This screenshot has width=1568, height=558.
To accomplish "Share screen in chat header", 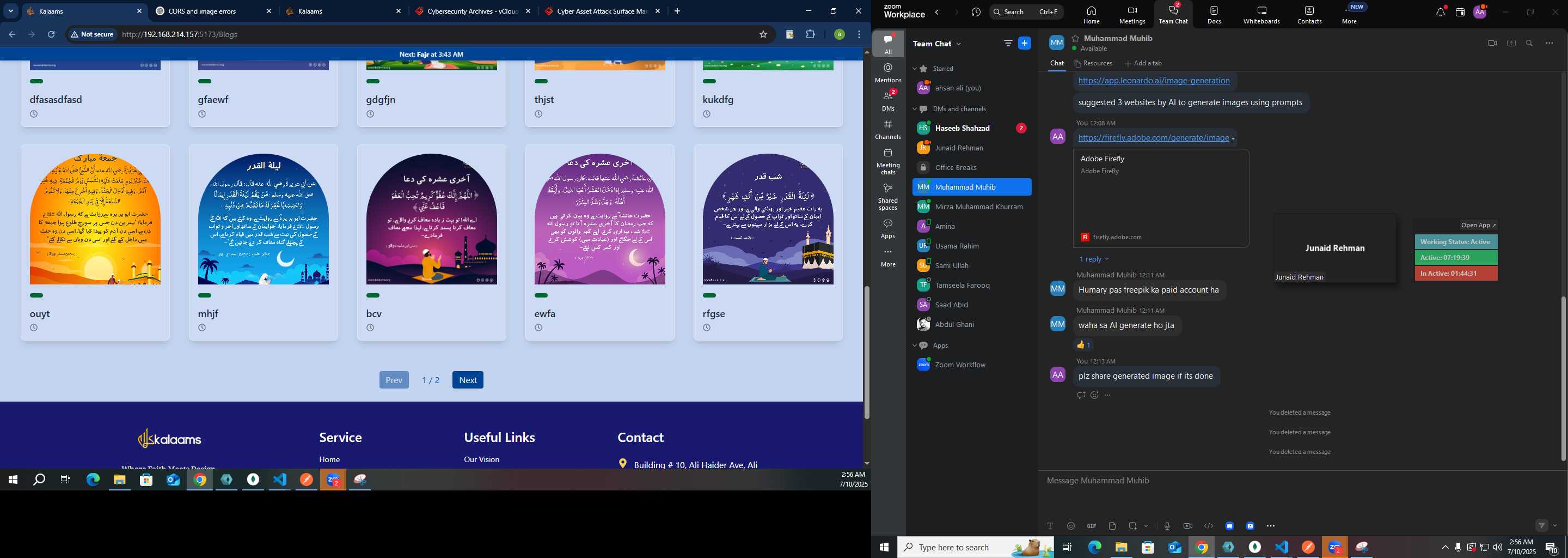I will [1511, 43].
